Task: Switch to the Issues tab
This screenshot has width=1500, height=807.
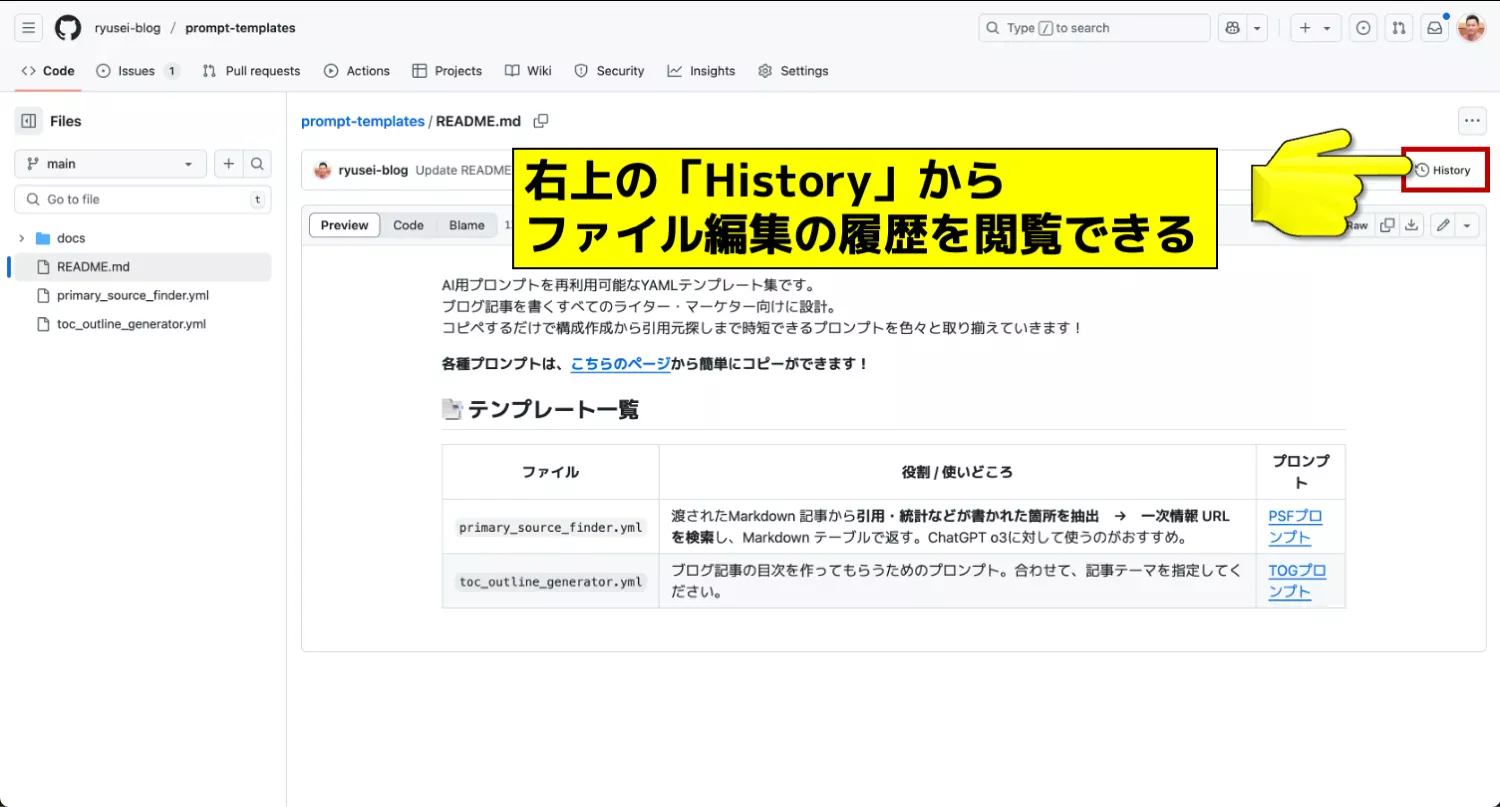Action: (x=138, y=71)
